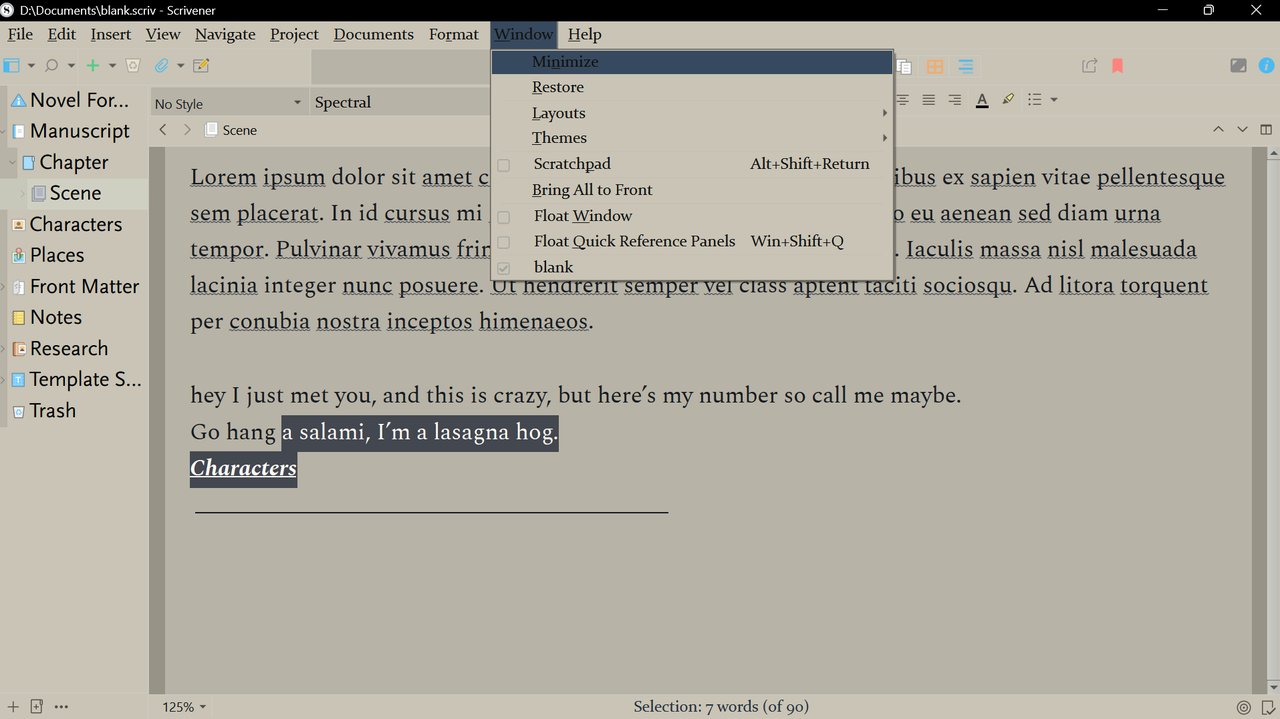Image resolution: width=1280 pixels, height=719 pixels.
Task: Open the Navigate menu
Action: 225,34
